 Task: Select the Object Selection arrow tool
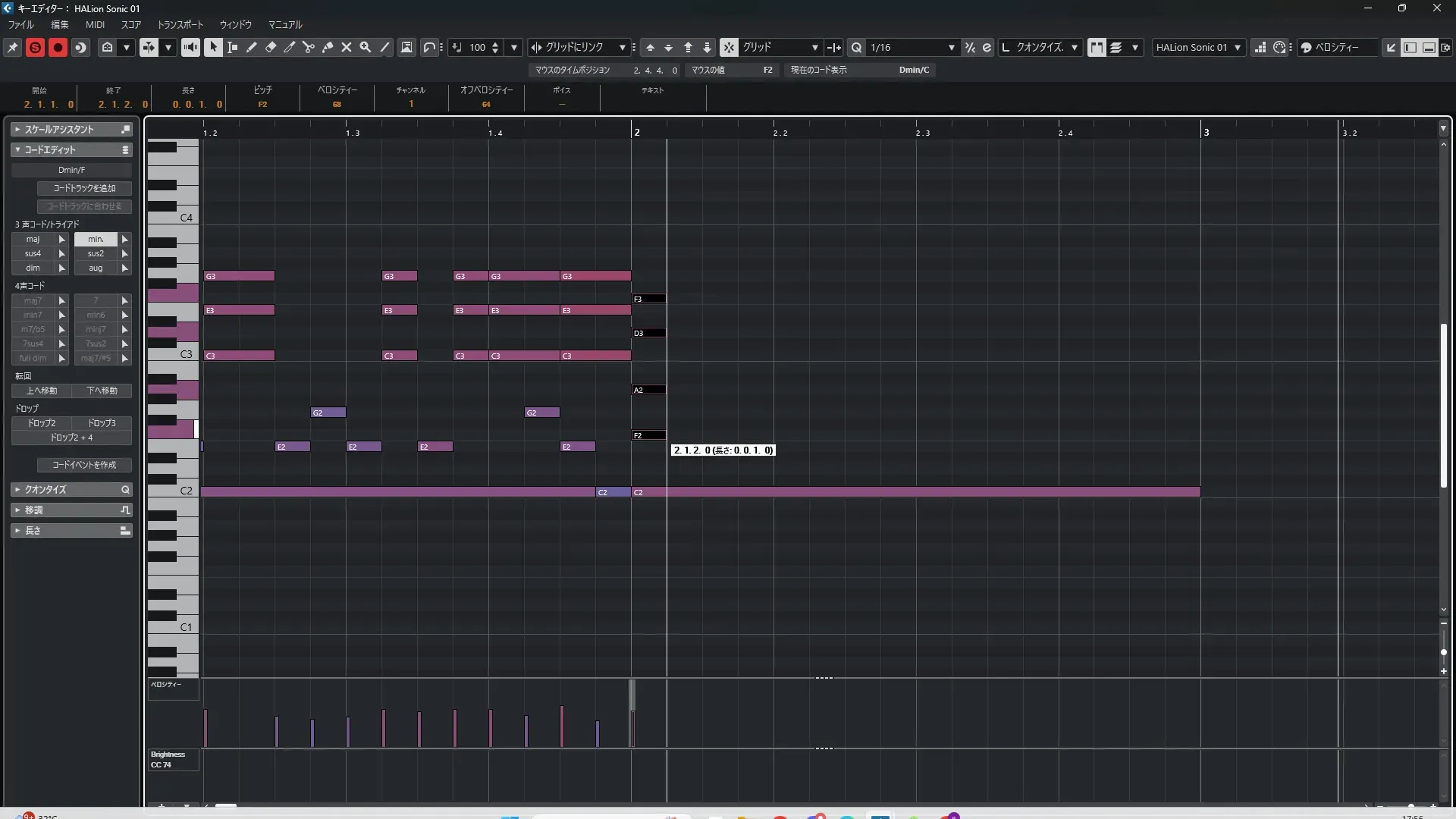213,47
